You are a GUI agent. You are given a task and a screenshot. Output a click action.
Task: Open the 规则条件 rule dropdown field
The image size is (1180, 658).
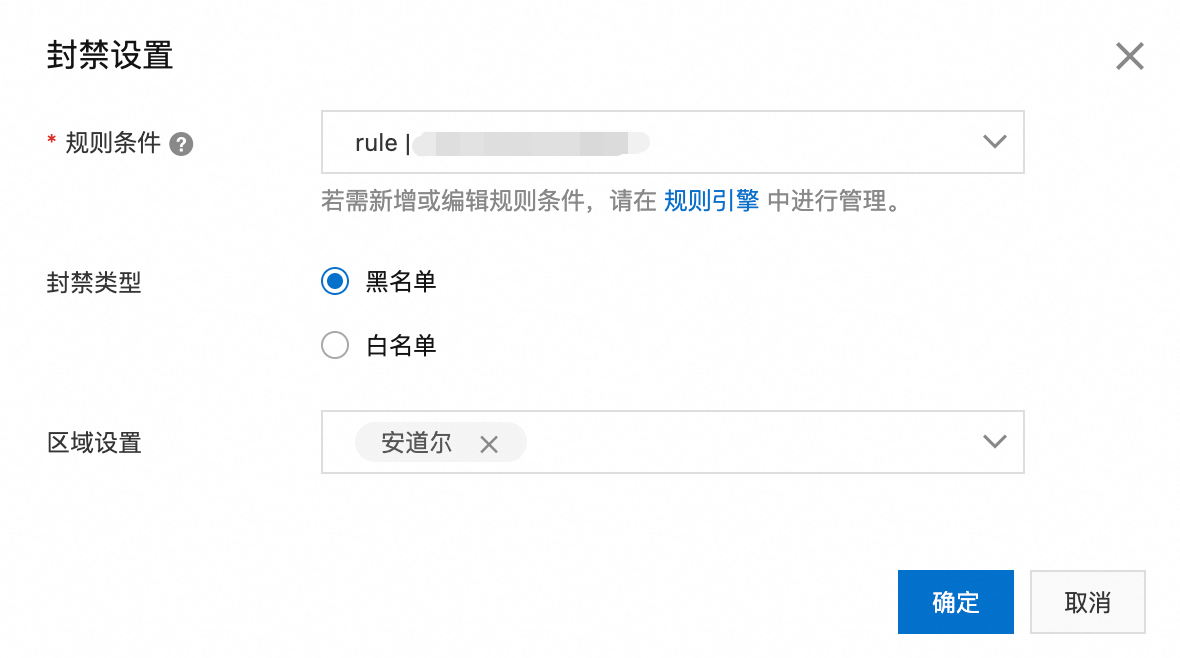[x=800, y=142]
